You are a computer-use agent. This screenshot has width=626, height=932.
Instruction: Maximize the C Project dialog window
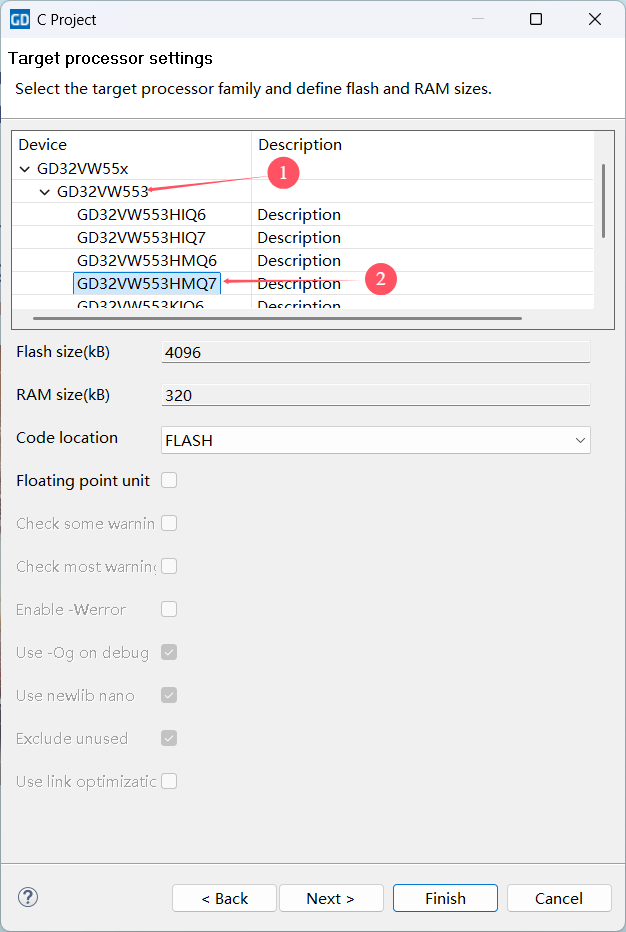coord(536,19)
